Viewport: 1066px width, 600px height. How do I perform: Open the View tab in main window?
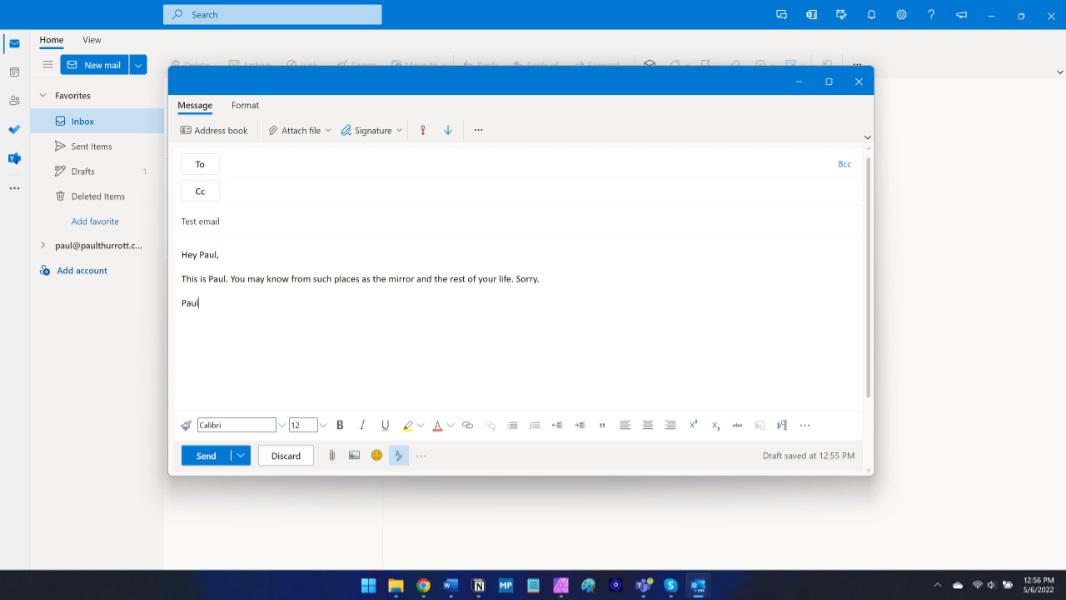point(92,40)
